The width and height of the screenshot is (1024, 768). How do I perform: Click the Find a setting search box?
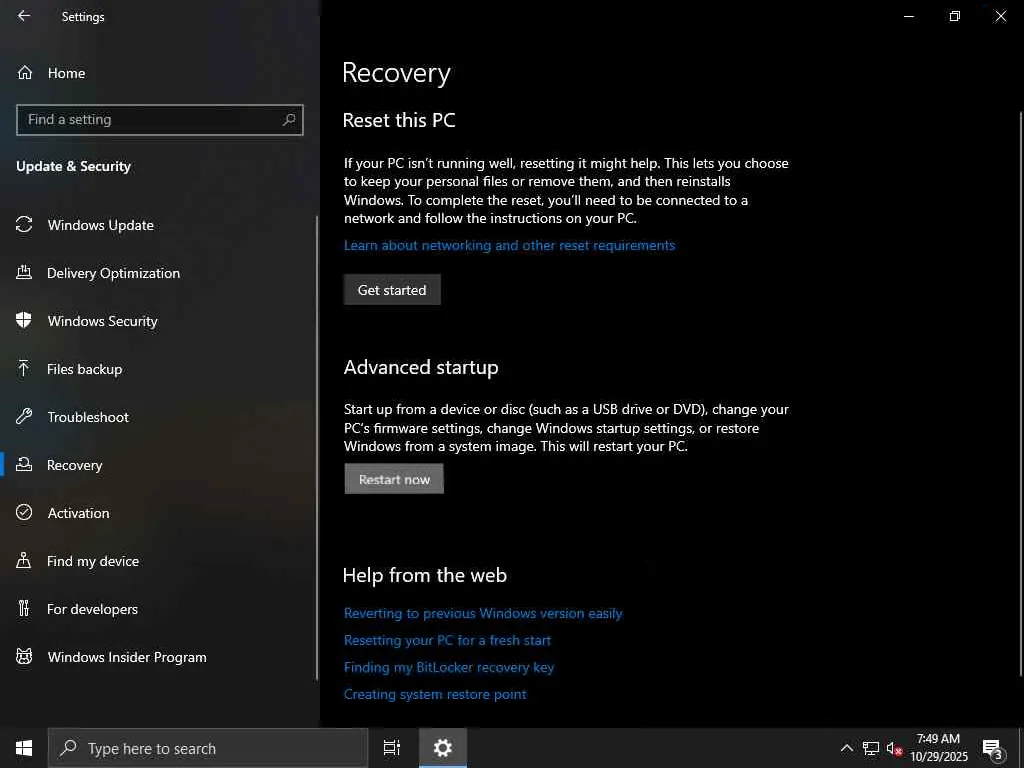point(159,120)
